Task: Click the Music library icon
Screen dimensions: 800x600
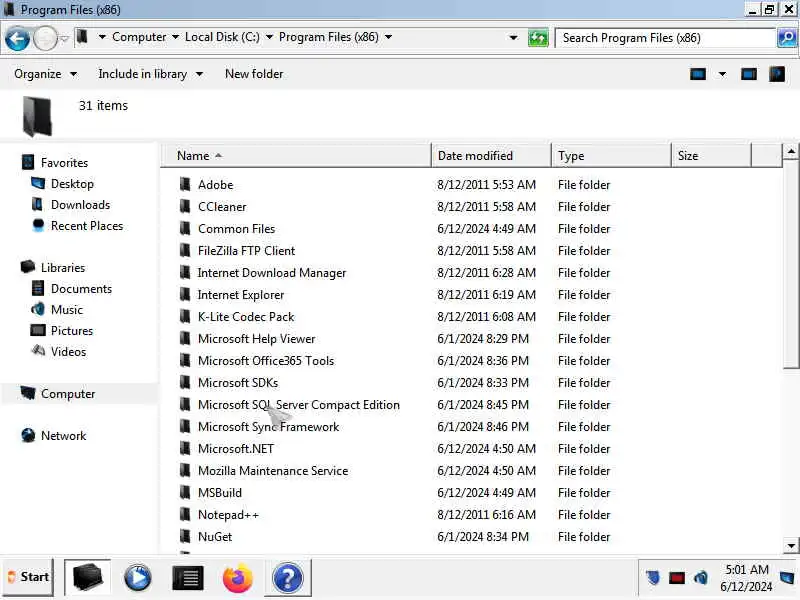Action: pos(38,309)
